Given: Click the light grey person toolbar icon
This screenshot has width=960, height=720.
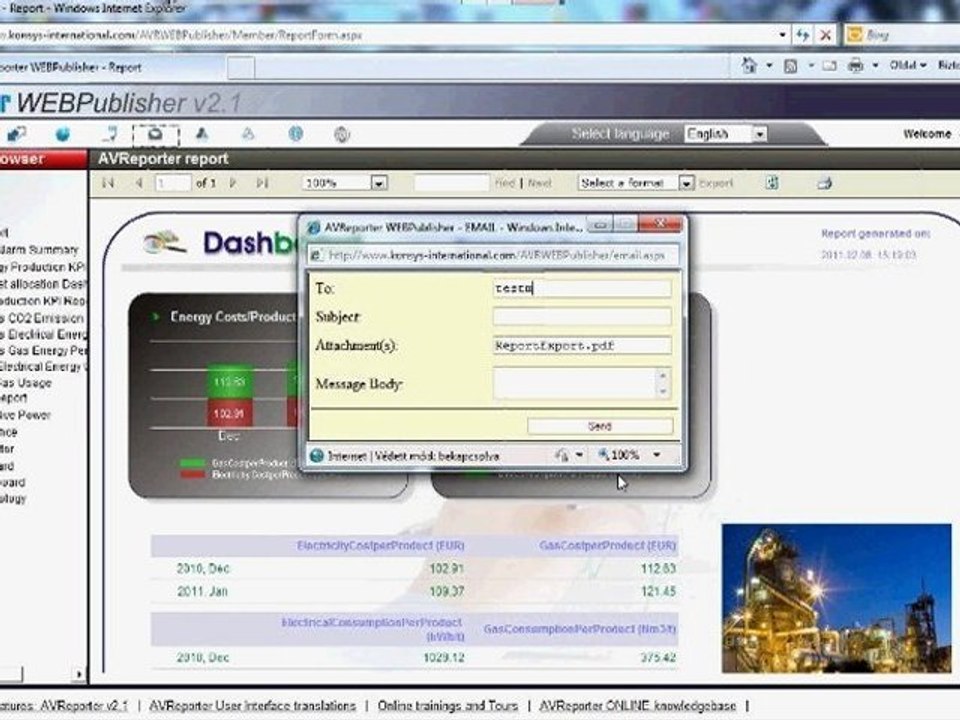Looking at the screenshot, I should point(248,133).
